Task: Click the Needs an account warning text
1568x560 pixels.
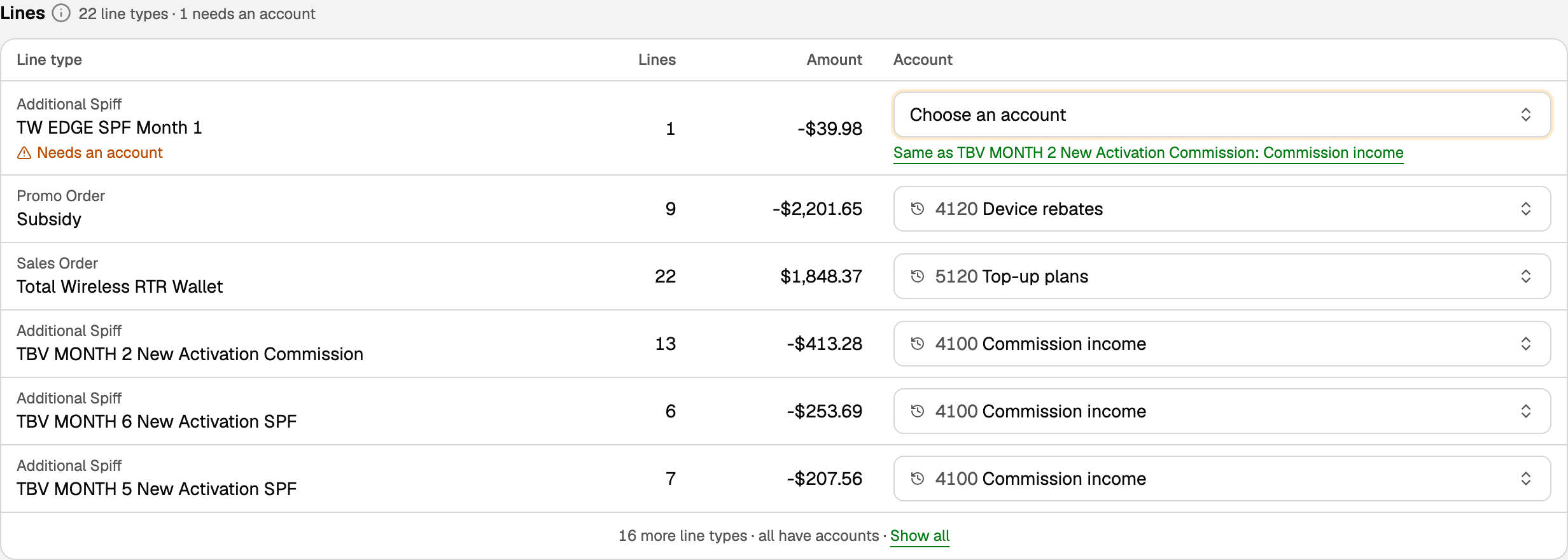Action: 100,153
